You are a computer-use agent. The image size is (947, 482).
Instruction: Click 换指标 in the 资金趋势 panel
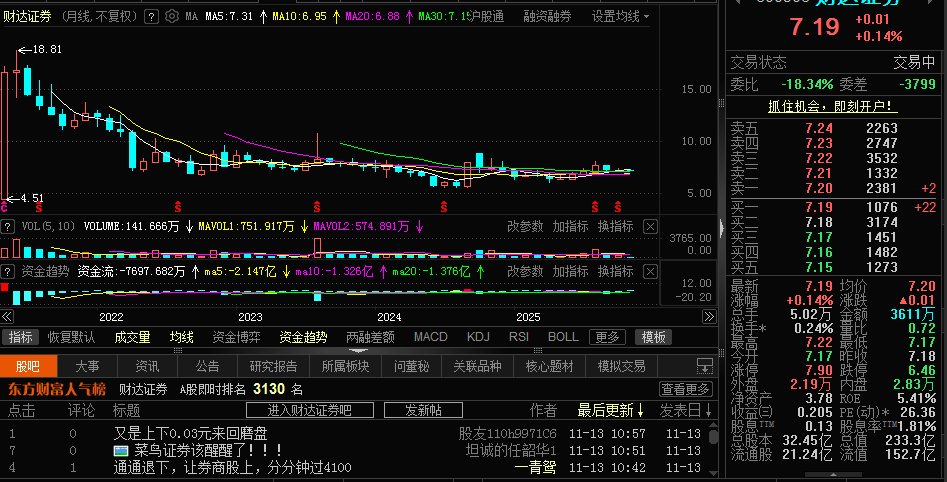coord(615,272)
